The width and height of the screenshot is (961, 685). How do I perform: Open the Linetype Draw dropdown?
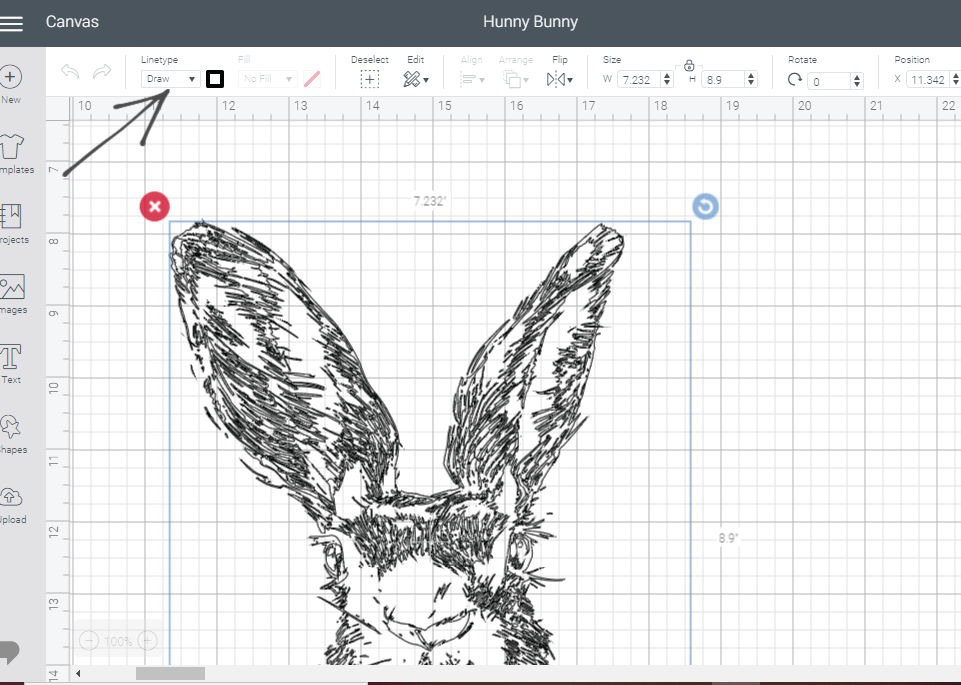(170, 79)
